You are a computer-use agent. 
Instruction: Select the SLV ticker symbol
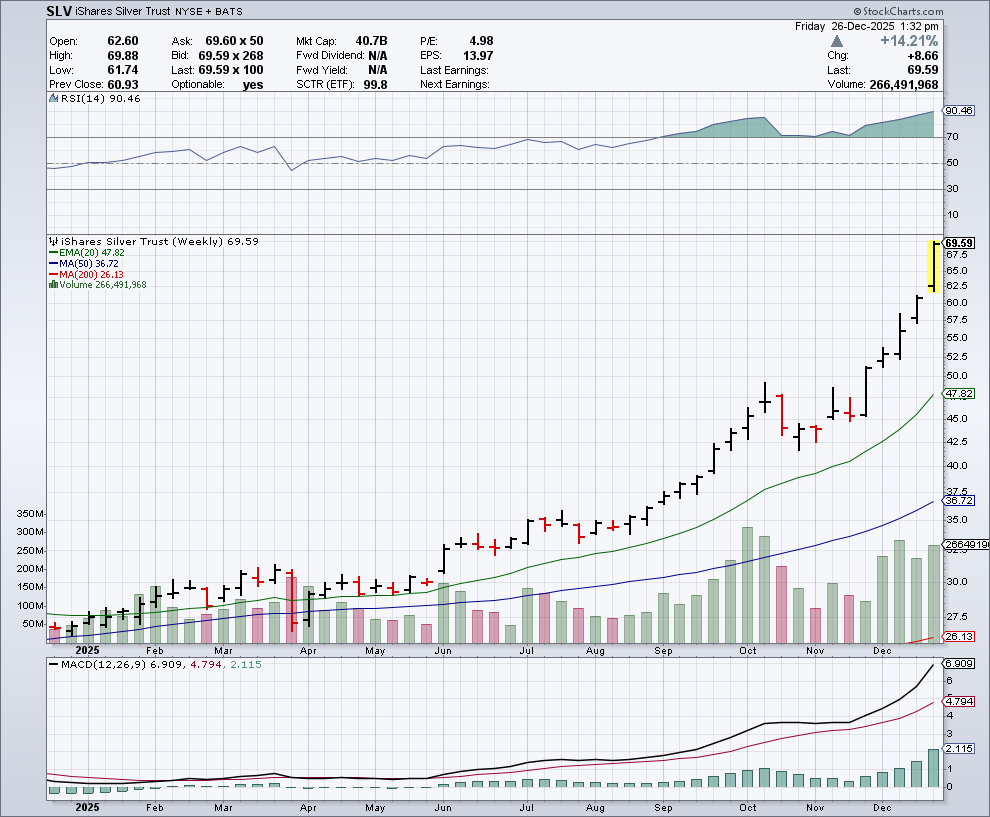[x=59, y=11]
